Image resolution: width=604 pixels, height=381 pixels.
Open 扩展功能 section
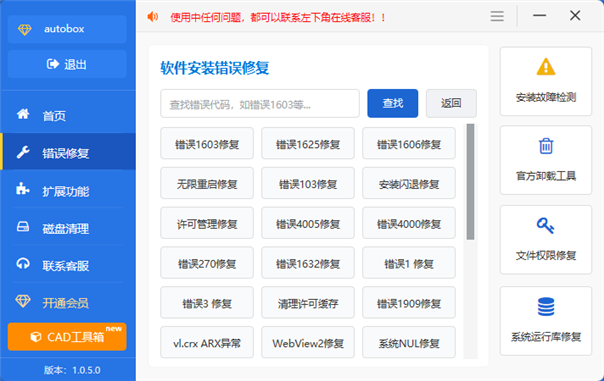tap(68, 190)
